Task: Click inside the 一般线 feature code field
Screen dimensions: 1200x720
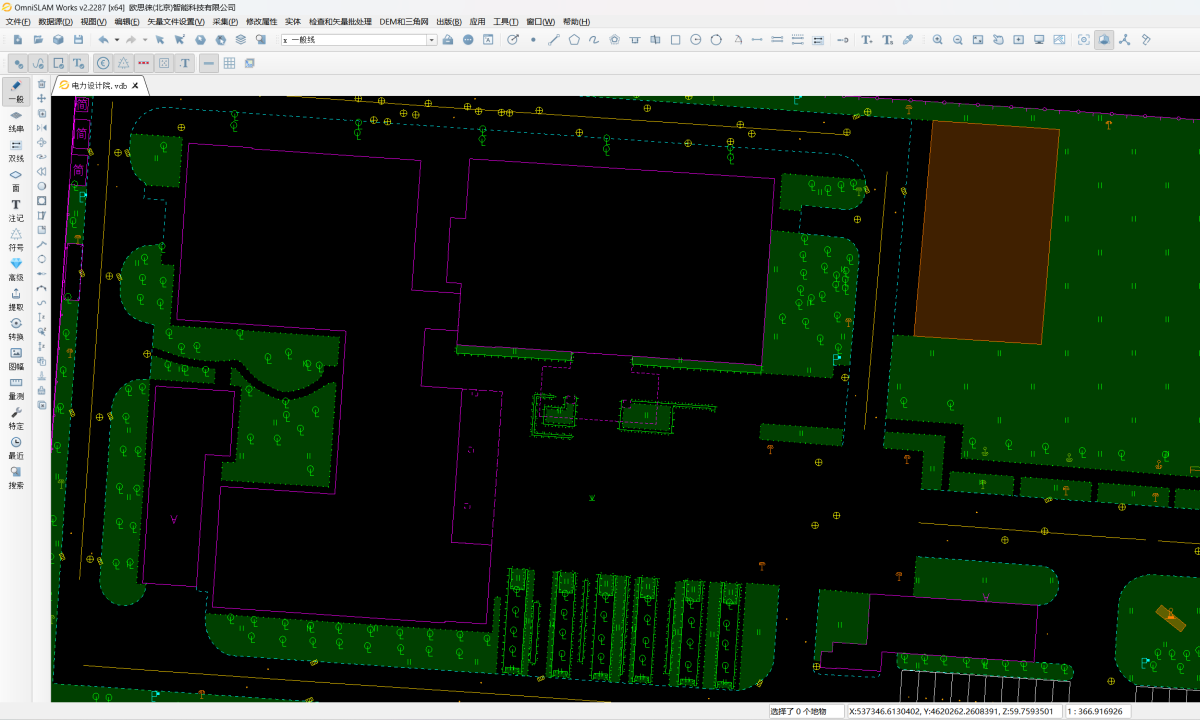Action: point(353,40)
